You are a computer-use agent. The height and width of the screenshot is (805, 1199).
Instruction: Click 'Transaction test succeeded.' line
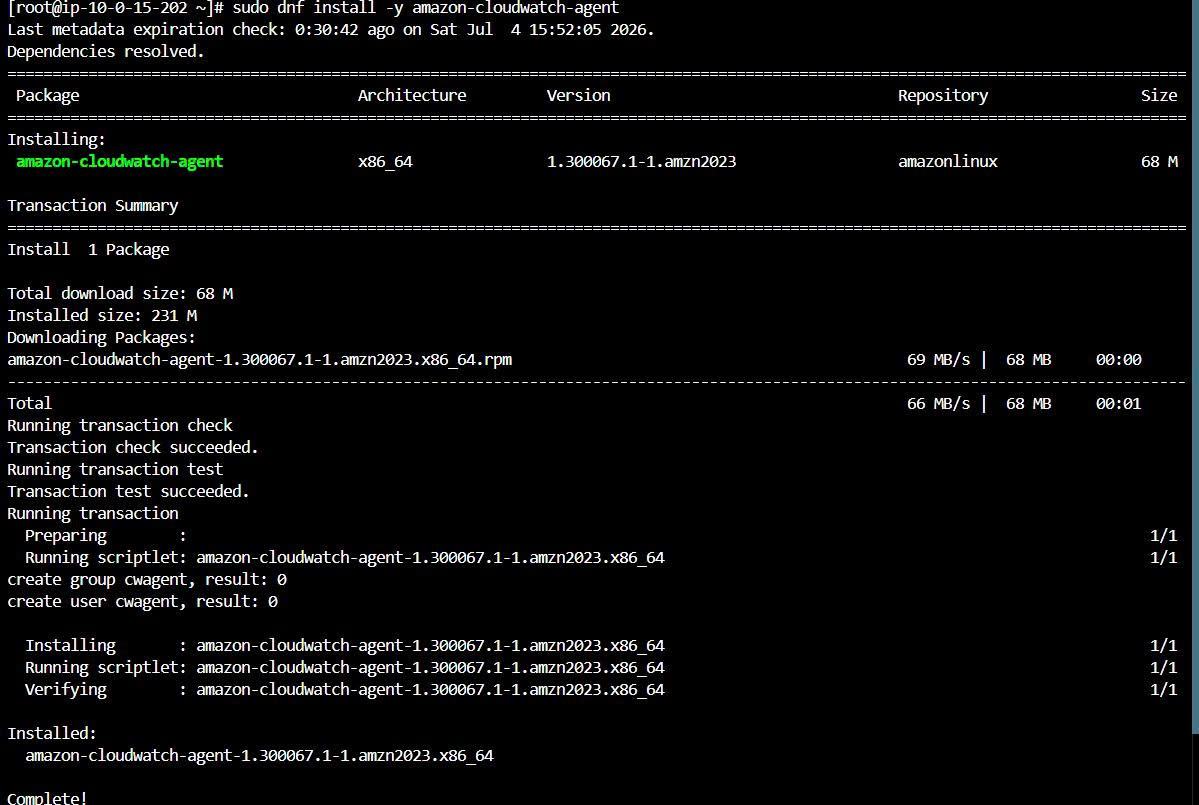(128, 492)
